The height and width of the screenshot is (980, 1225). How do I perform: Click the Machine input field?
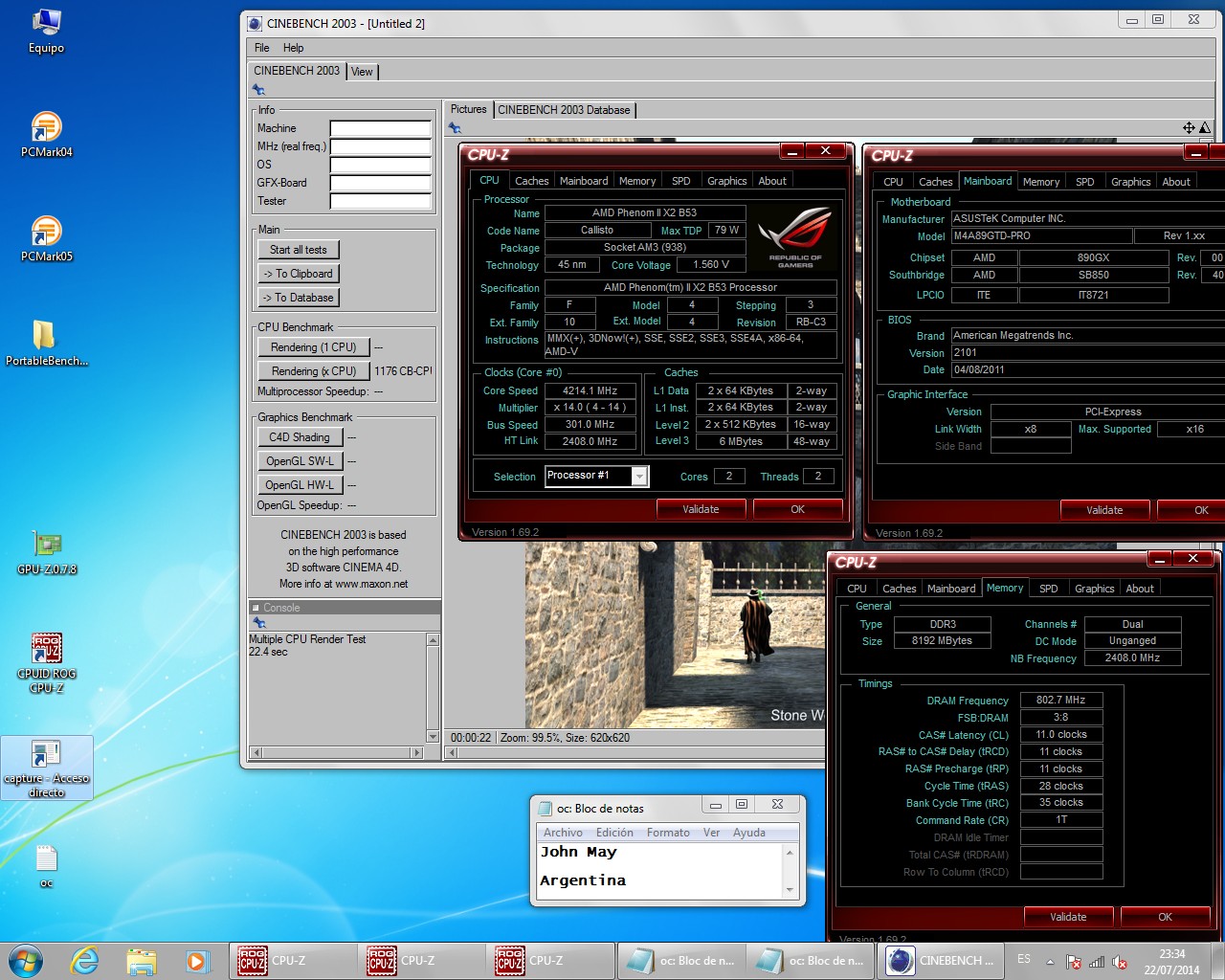tap(380, 128)
